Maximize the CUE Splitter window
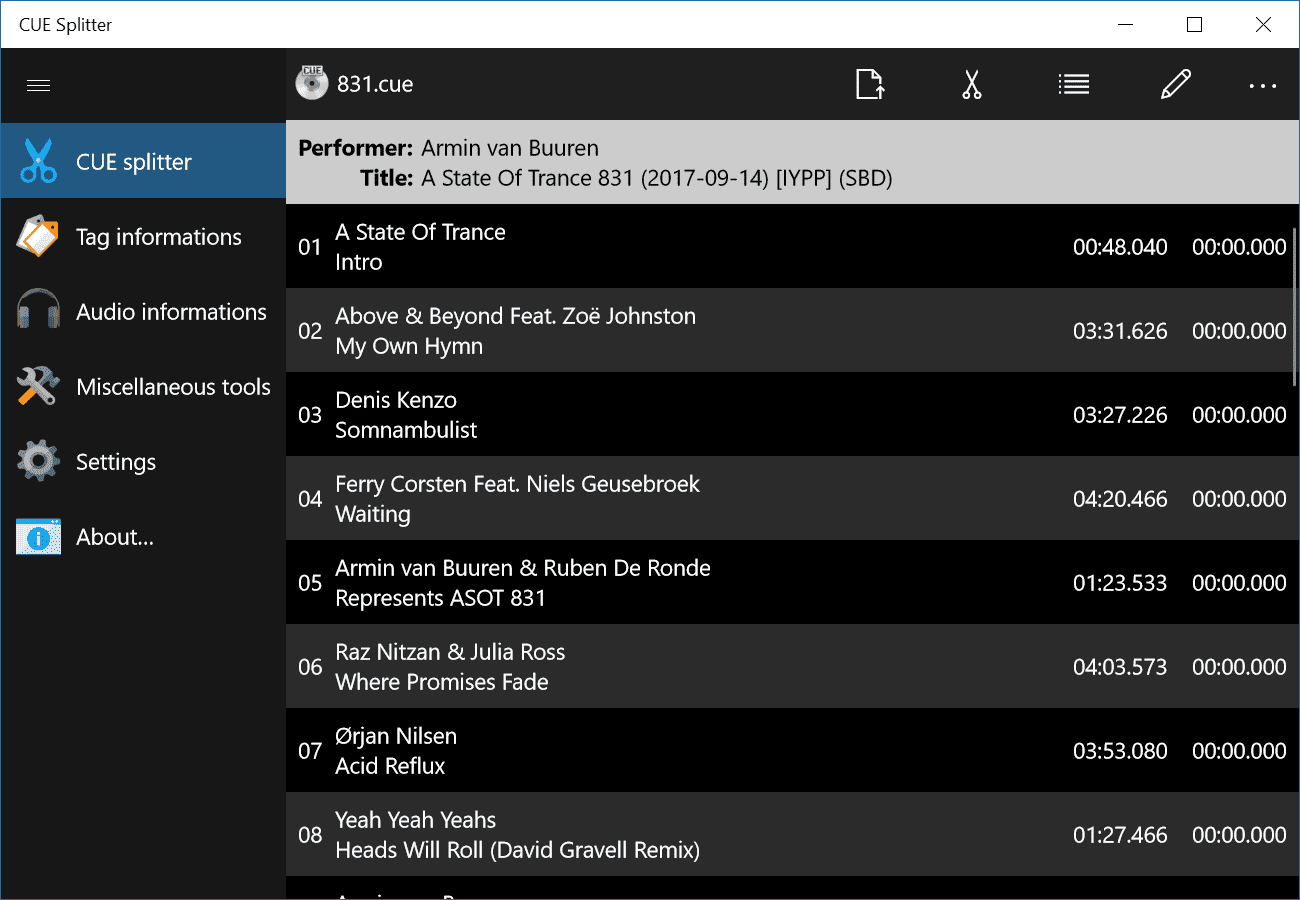 coord(1194,25)
